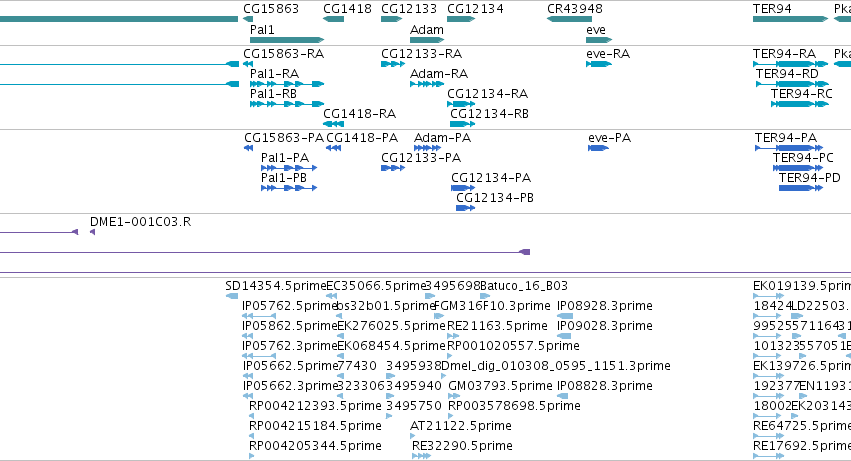This screenshot has height=461, width=851.
Task: Click the GM03793.5prime EST label
Action: 500,387
